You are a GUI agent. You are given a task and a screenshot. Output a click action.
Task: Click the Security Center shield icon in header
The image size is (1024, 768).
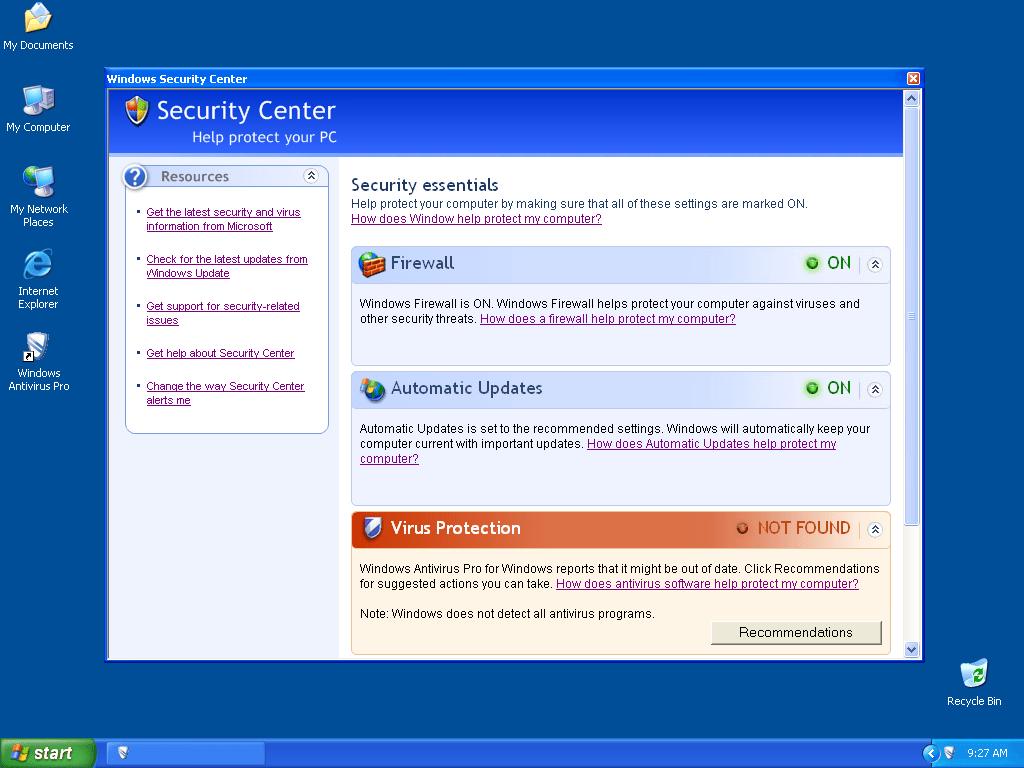[137, 110]
